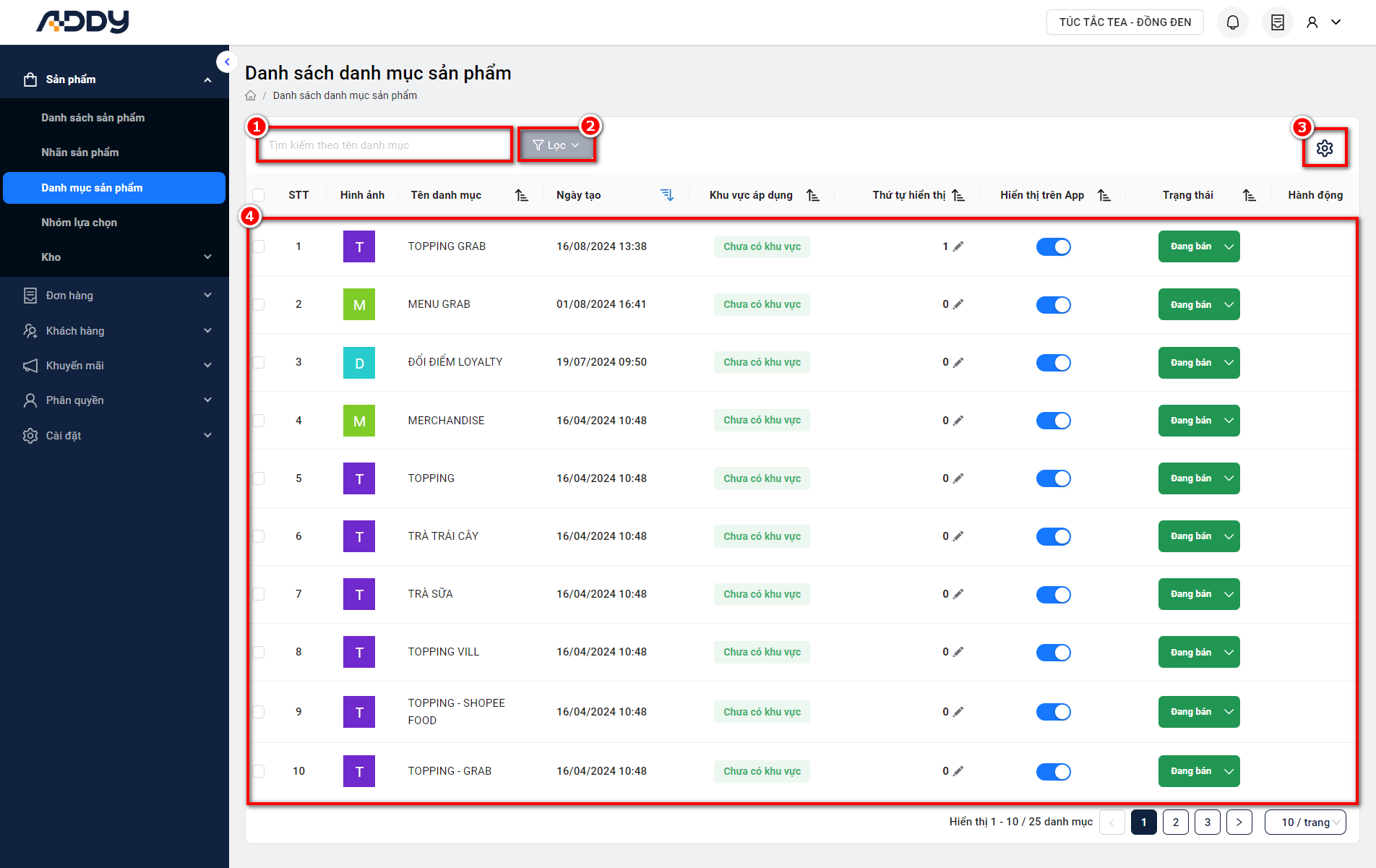Sort by Tên danh mục column icon
The height and width of the screenshot is (868, 1376).
click(x=522, y=195)
